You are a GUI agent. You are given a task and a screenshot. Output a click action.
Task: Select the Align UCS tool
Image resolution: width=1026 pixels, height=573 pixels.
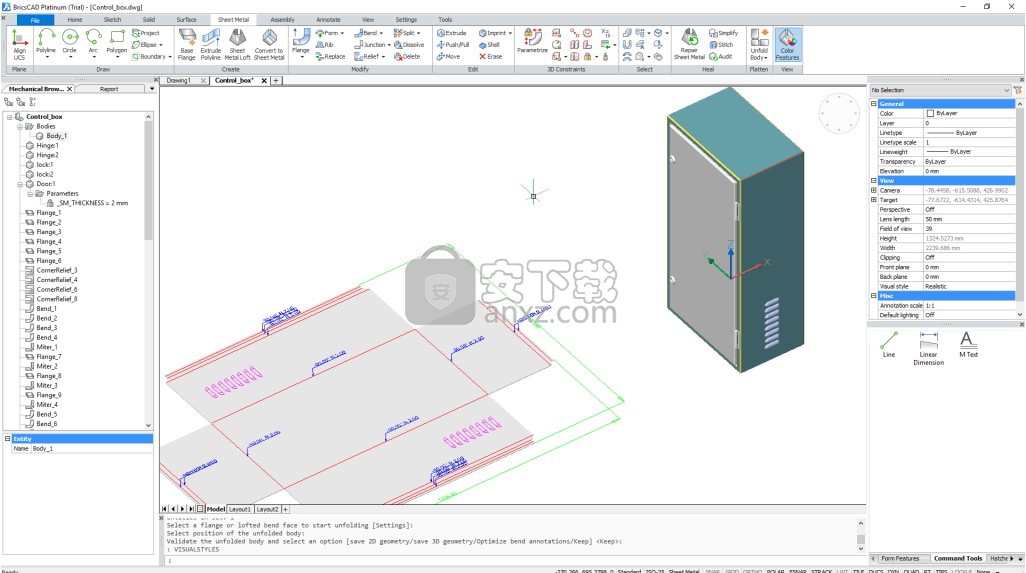[x=19, y=44]
